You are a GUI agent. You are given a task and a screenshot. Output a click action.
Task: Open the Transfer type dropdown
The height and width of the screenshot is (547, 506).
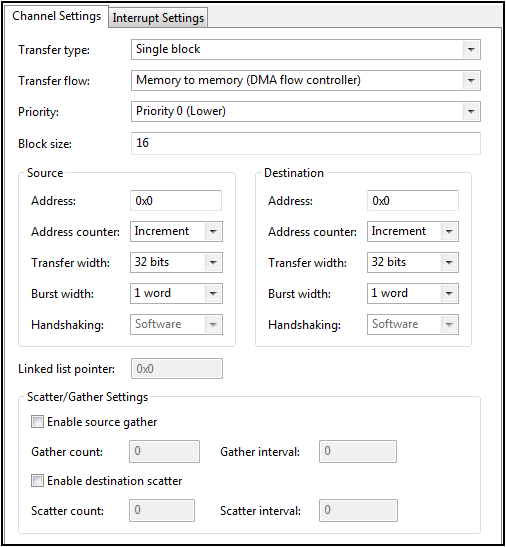[306, 49]
